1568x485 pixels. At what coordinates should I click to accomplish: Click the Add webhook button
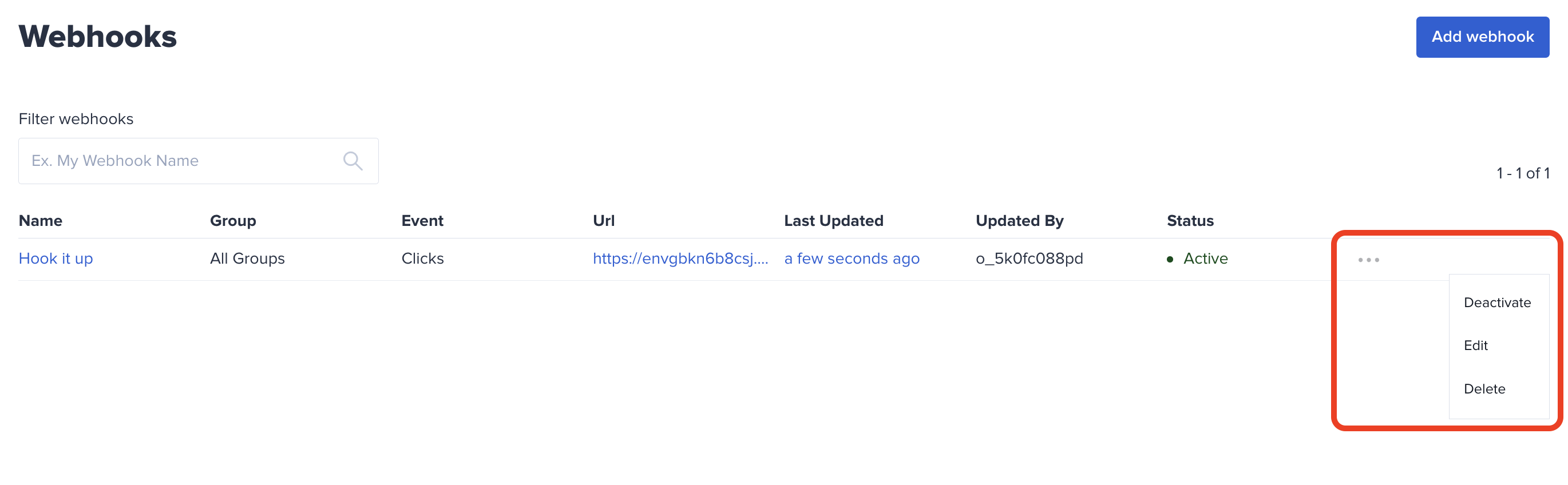[x=1483, y=37]
